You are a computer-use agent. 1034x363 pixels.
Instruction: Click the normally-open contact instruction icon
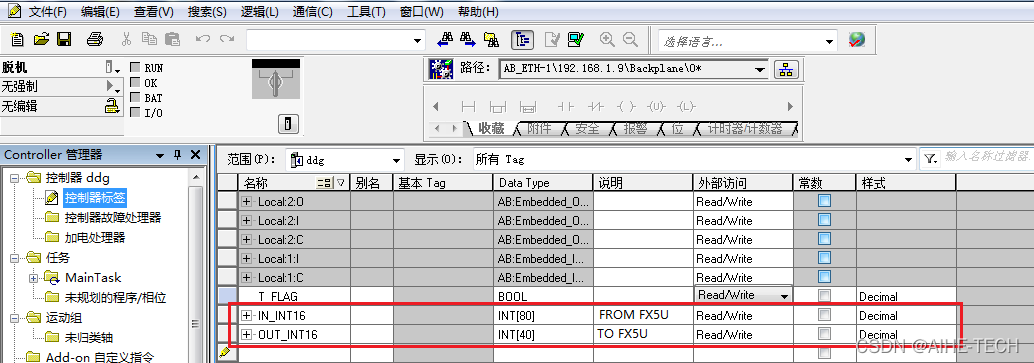pos(566,106)
